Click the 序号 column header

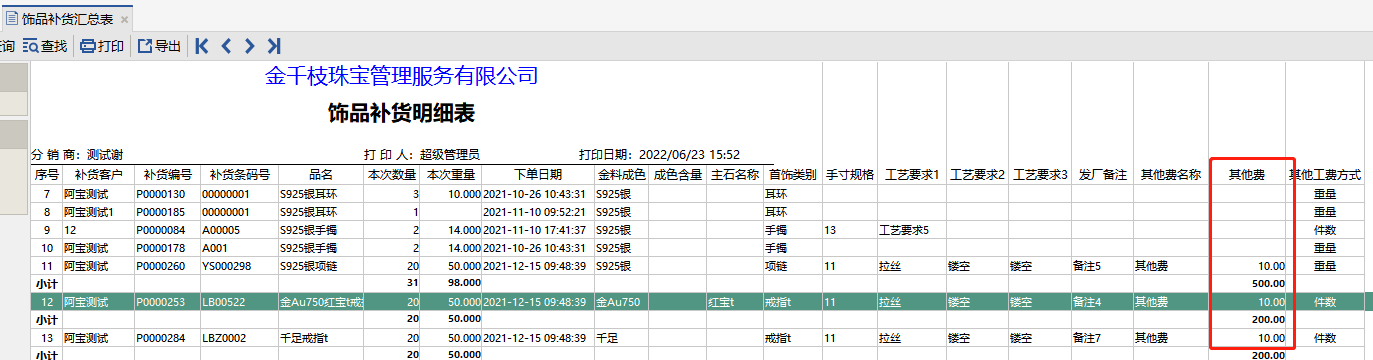pyautogui.click(x=46, y=175)
